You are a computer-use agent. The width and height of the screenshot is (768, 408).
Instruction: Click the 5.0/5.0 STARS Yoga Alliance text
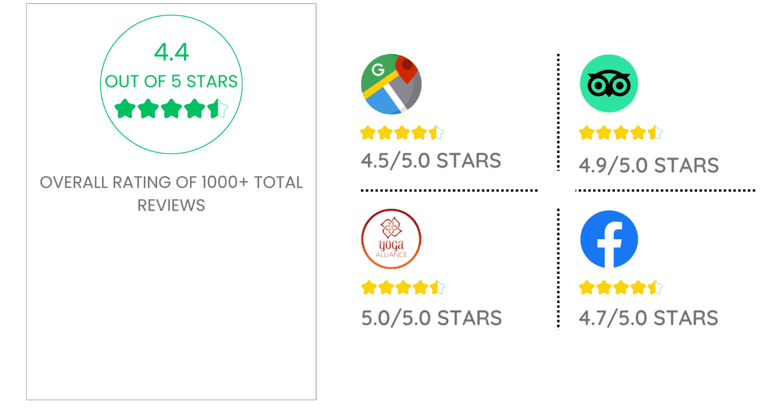[431, 318]
